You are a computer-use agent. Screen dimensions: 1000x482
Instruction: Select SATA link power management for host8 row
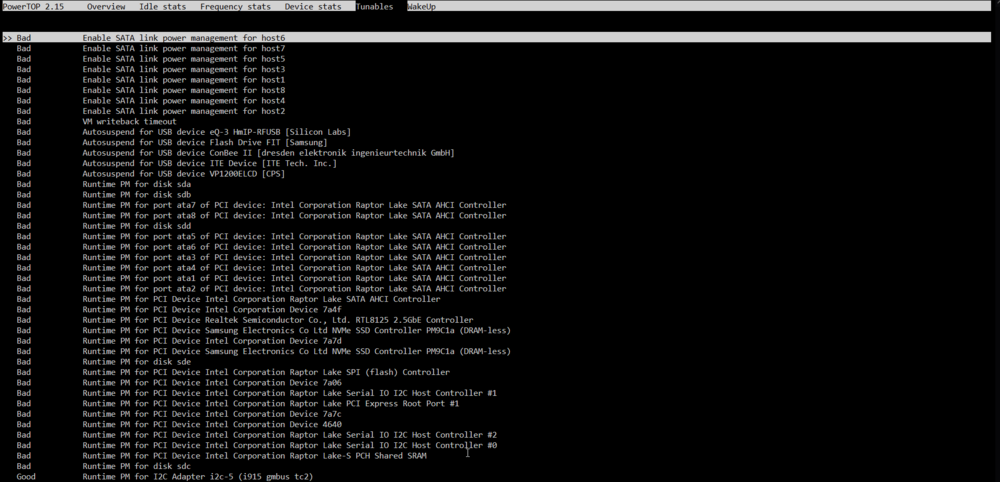(151, 90)
